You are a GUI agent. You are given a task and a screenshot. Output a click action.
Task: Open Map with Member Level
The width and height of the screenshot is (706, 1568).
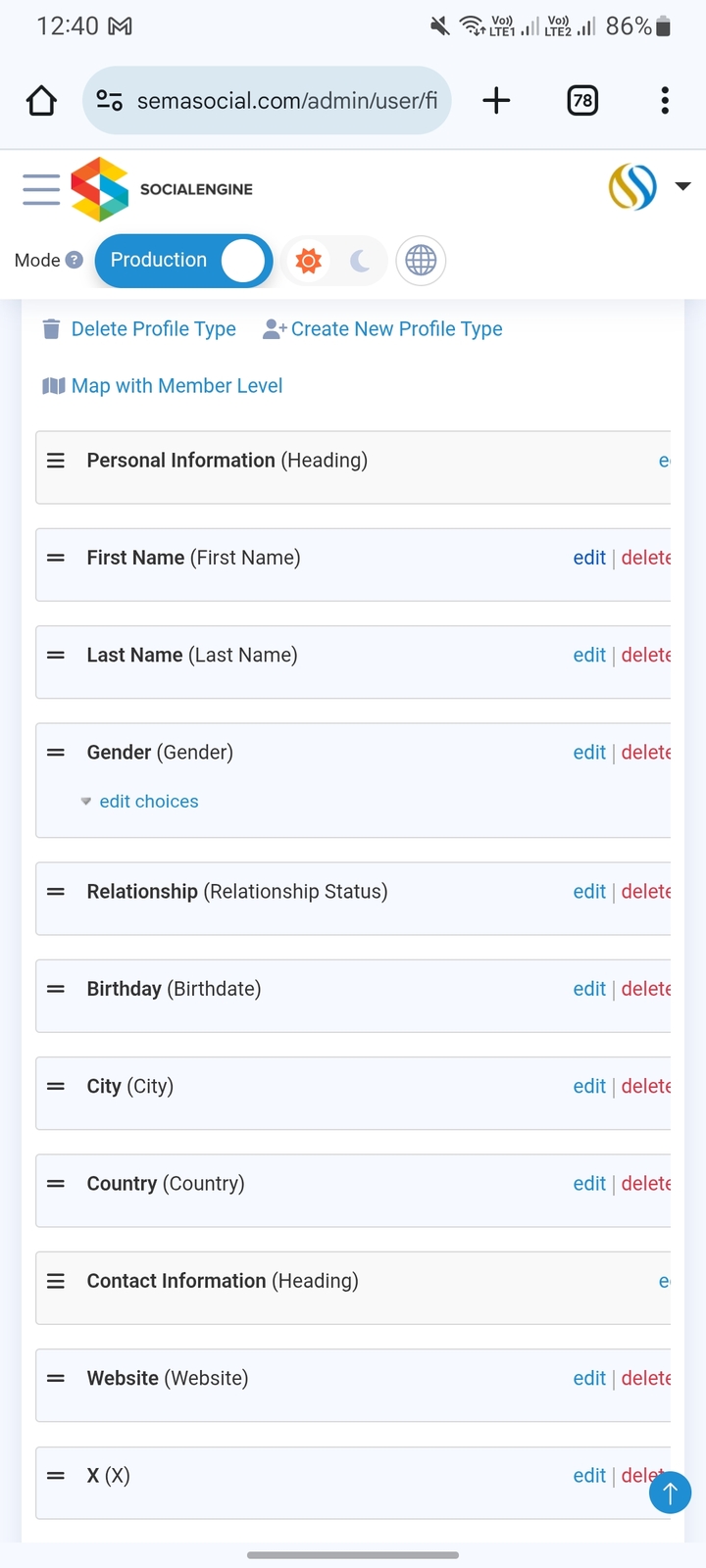[176, 386]
